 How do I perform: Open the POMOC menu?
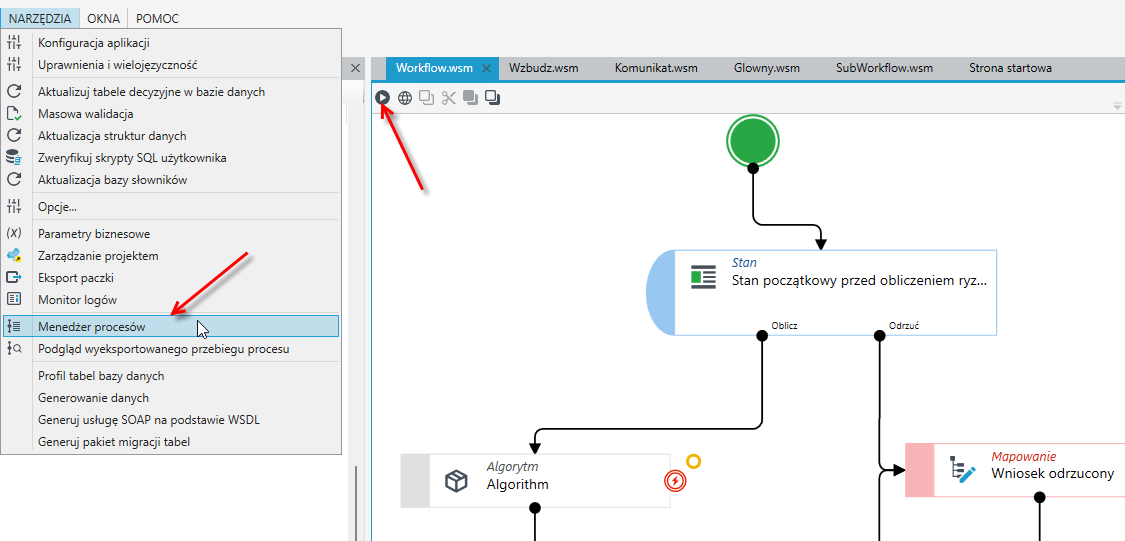pyautogui.click(x=157, y=19)
